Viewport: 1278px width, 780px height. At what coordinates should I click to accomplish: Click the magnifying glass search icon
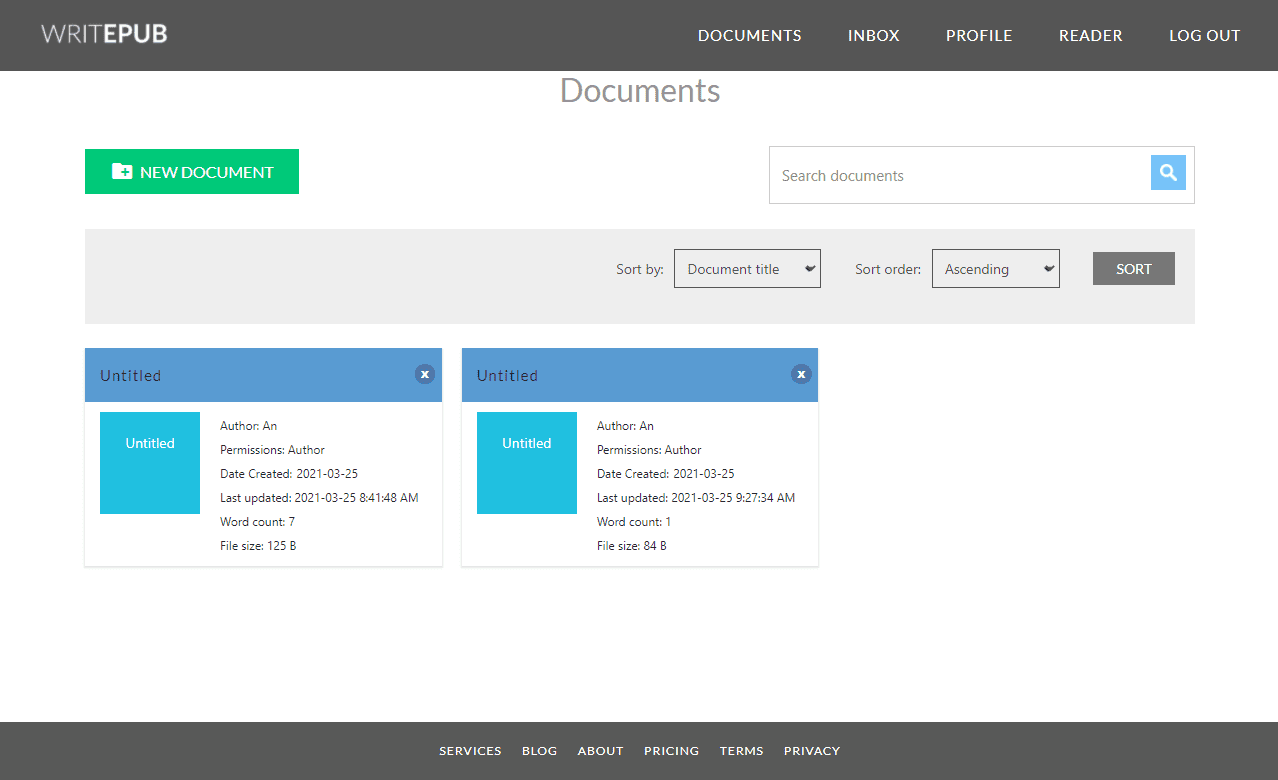pyautogui.click(x=1167, y=173)
